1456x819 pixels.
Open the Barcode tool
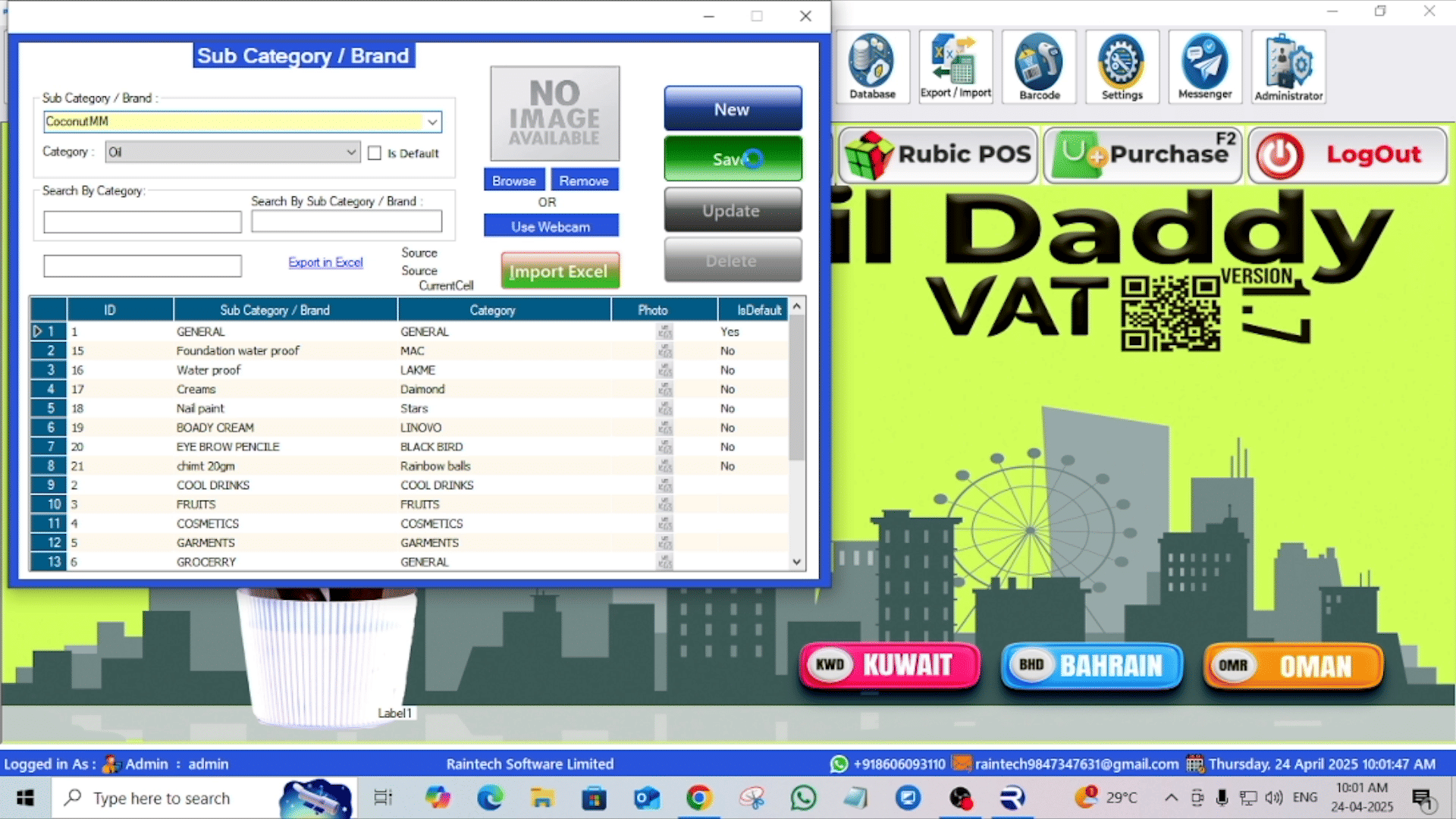tap(1039, 67)
